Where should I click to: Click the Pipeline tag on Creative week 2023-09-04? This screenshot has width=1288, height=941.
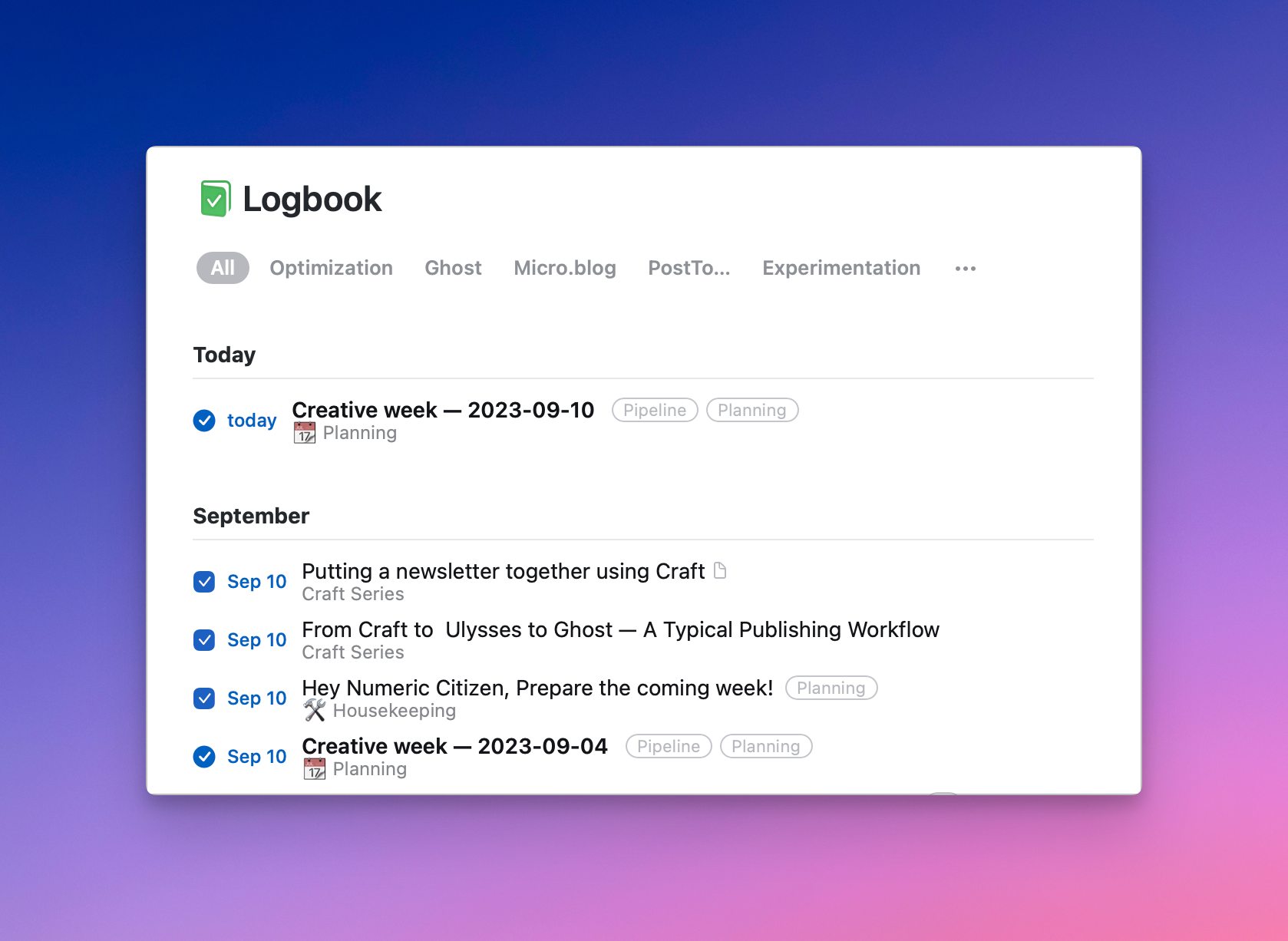pos(669,747)
